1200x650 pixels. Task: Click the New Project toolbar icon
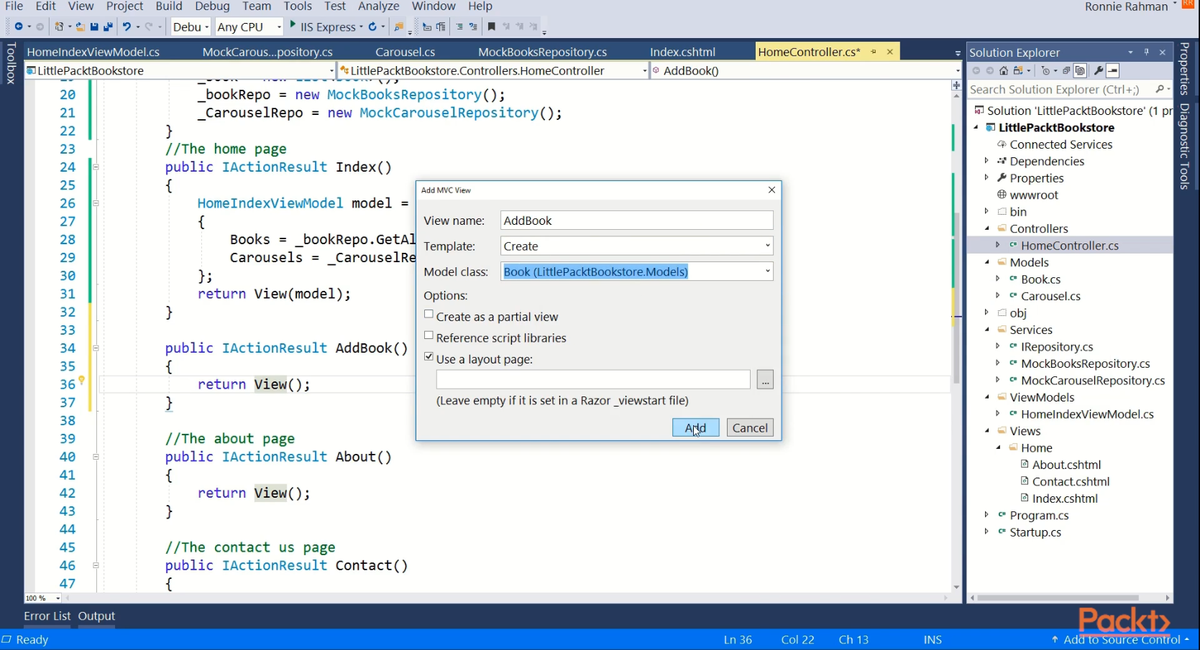click(59, 26)
